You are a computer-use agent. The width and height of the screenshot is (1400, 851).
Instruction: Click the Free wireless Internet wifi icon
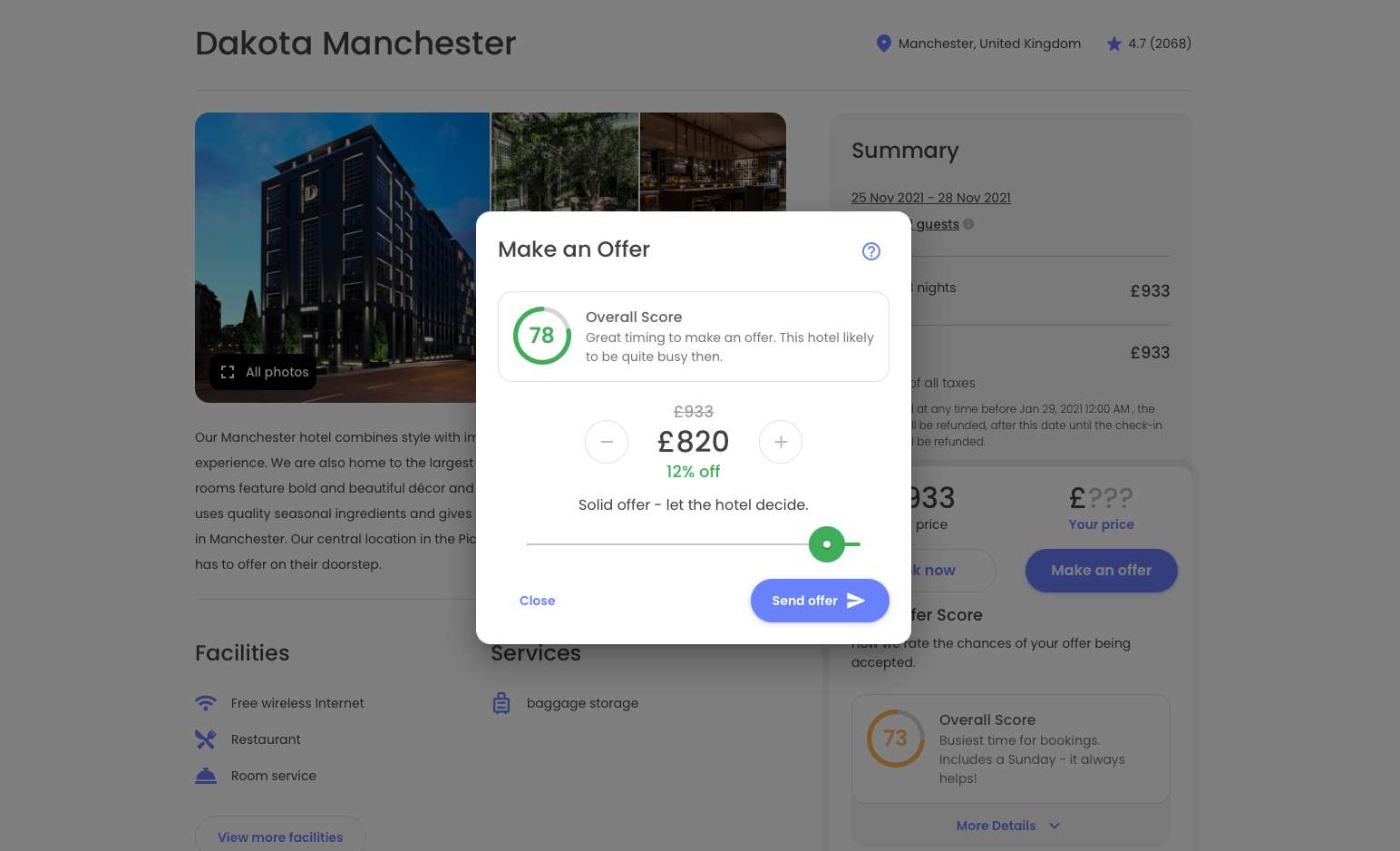[x=206, y=703]
